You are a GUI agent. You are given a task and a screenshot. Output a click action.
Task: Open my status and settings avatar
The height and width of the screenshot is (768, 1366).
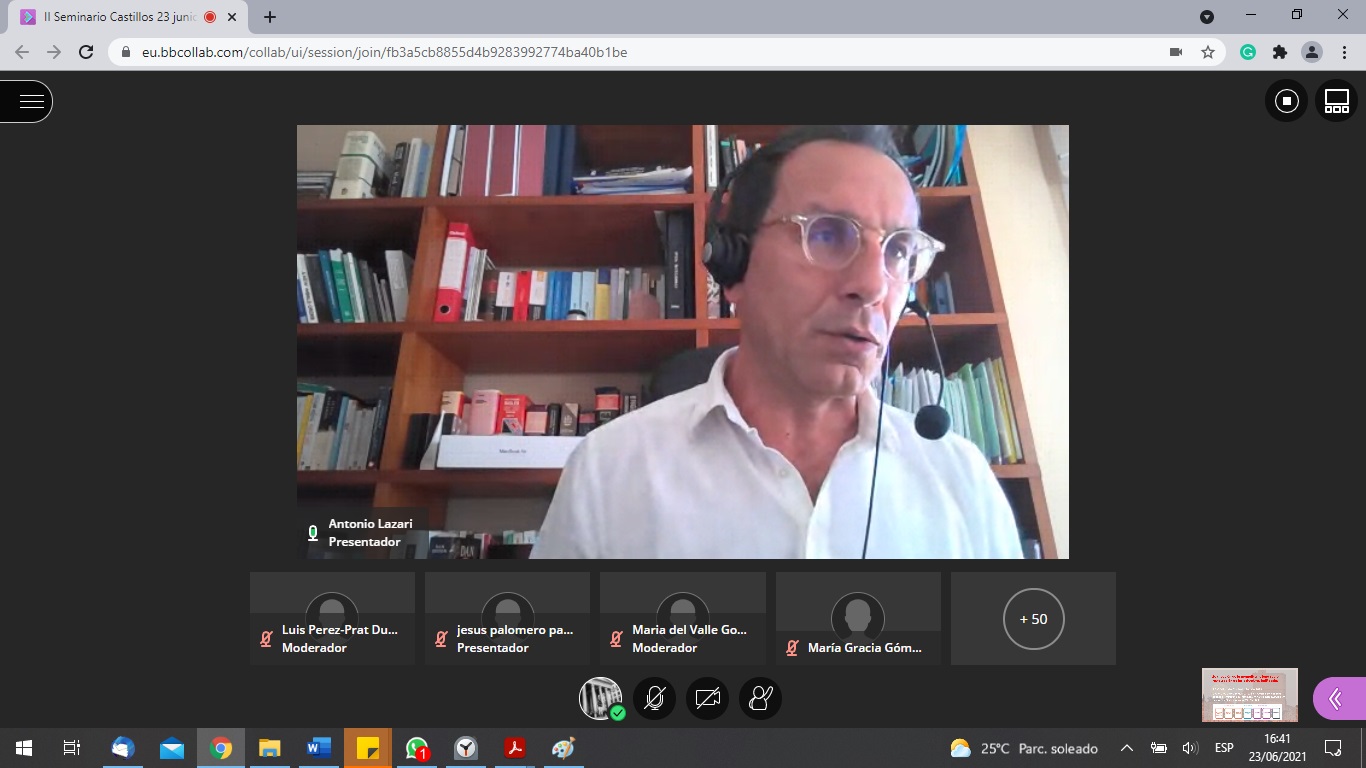coord(601,698)
